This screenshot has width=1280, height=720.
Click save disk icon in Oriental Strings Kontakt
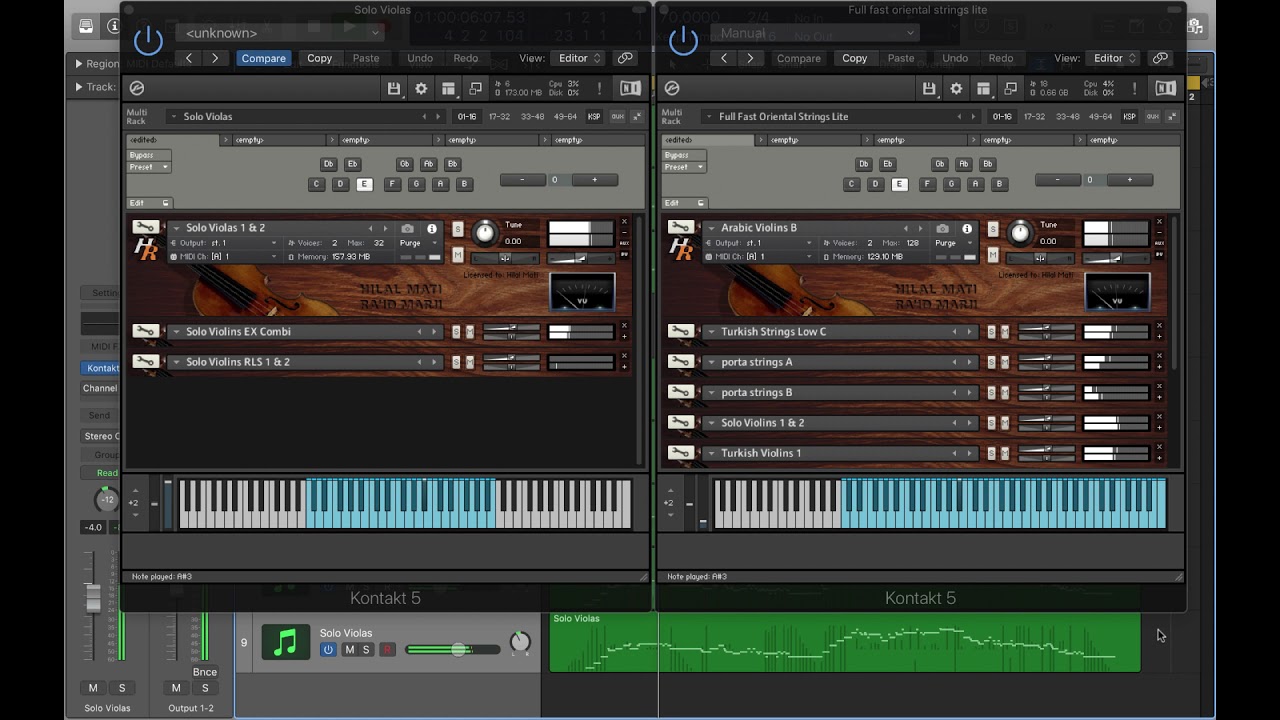[930, 89]
